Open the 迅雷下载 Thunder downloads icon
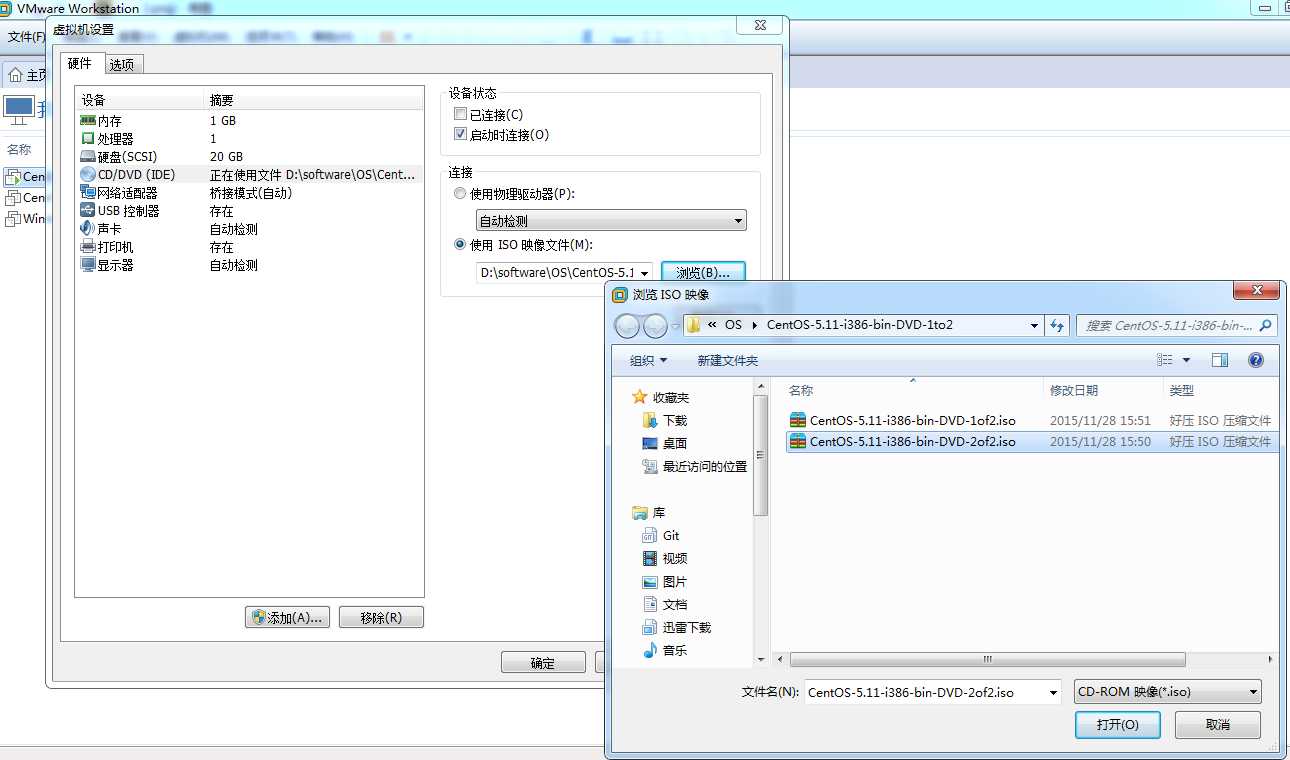 pyautogui.click(x=650, y=627)
